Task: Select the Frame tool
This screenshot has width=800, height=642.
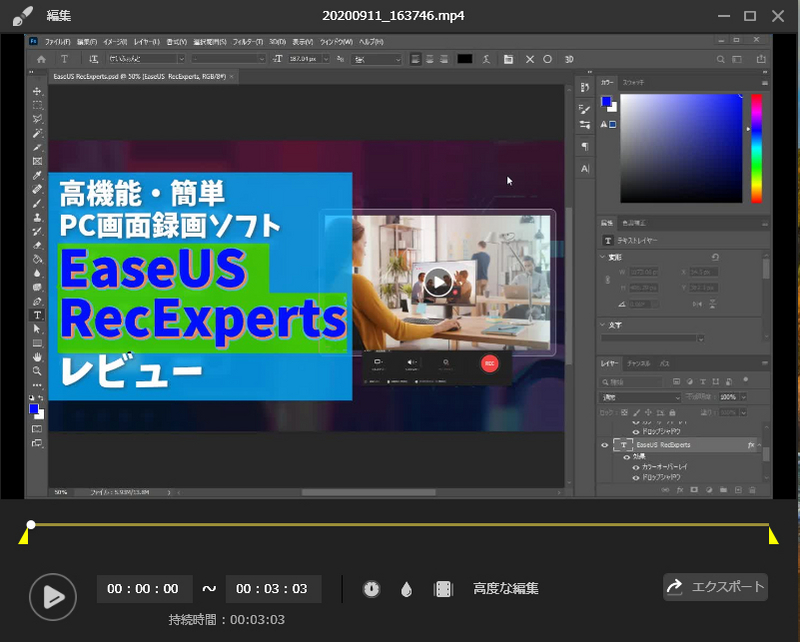Action: click(37, 161)
